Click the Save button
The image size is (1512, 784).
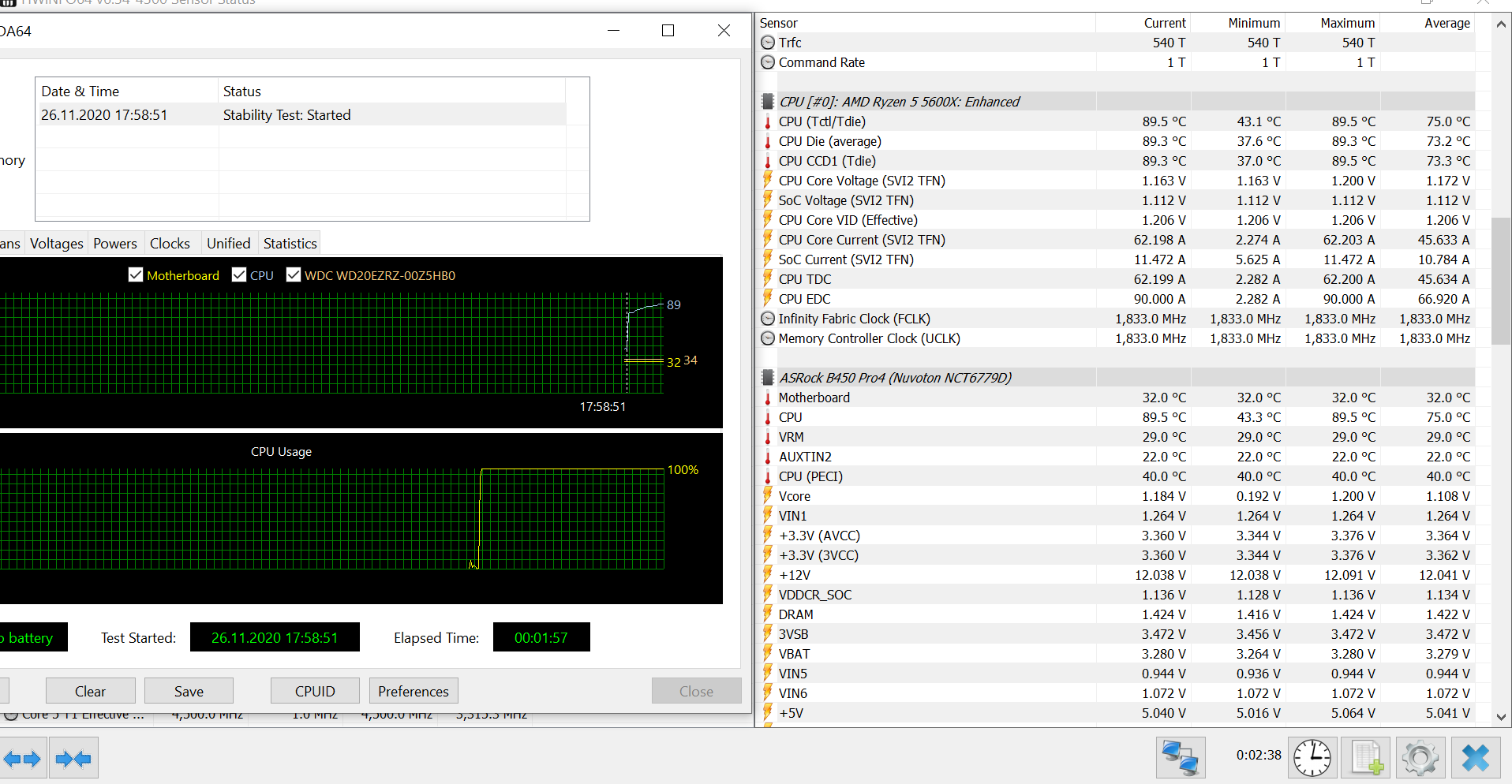(189, 691)
